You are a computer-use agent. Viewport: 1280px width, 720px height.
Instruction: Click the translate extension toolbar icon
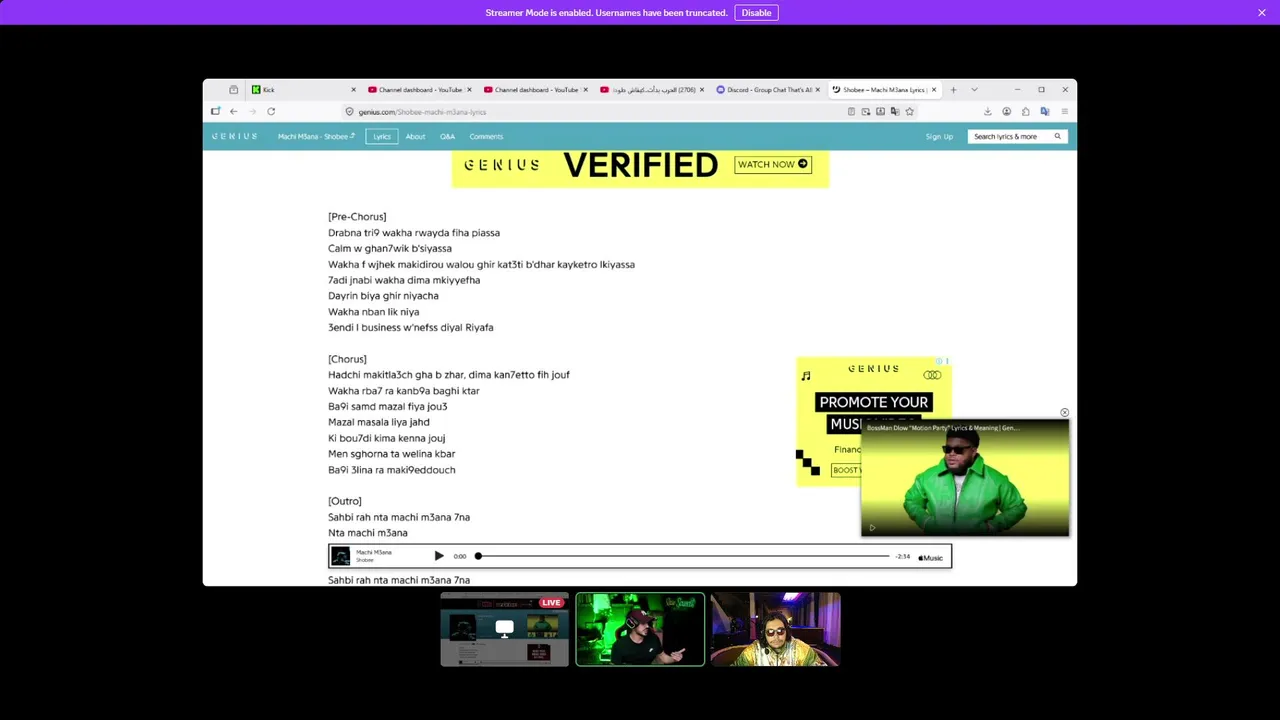coord(1044,112)
